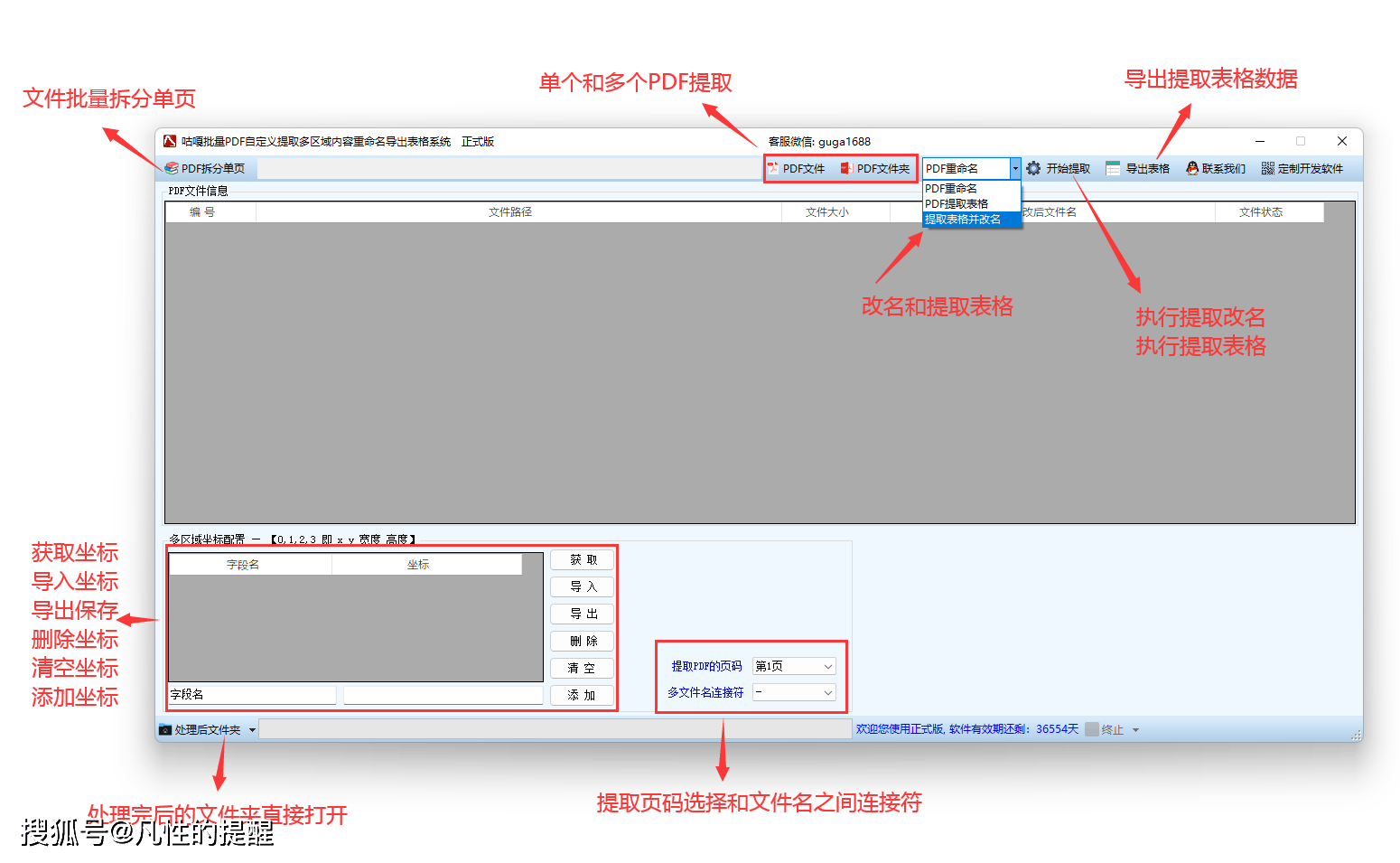Click the 添加 coordinates button

point(583,696)
